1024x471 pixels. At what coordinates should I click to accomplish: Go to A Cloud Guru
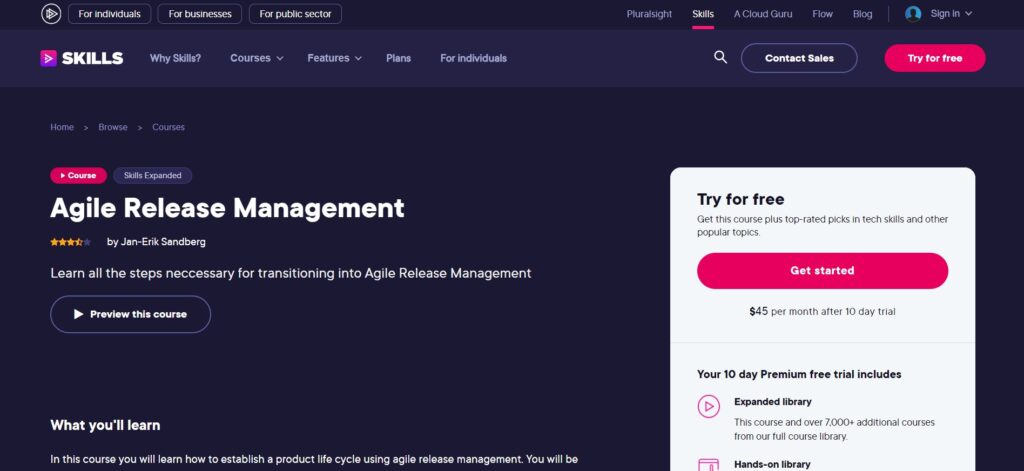(763, 14)
